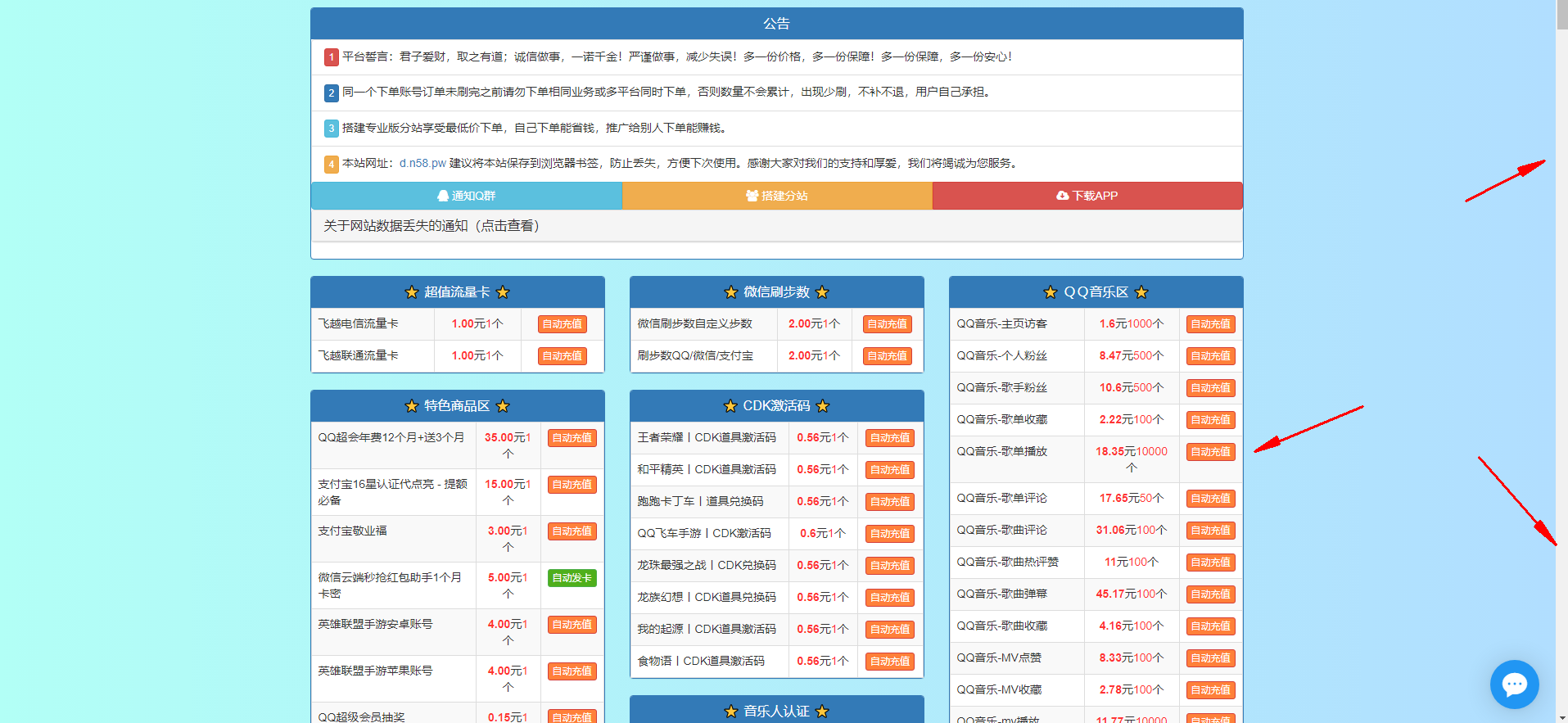Click 自动充值 for QQ音乐-歌曲热评赞

pyautogui.click(x=1211, y=563)
